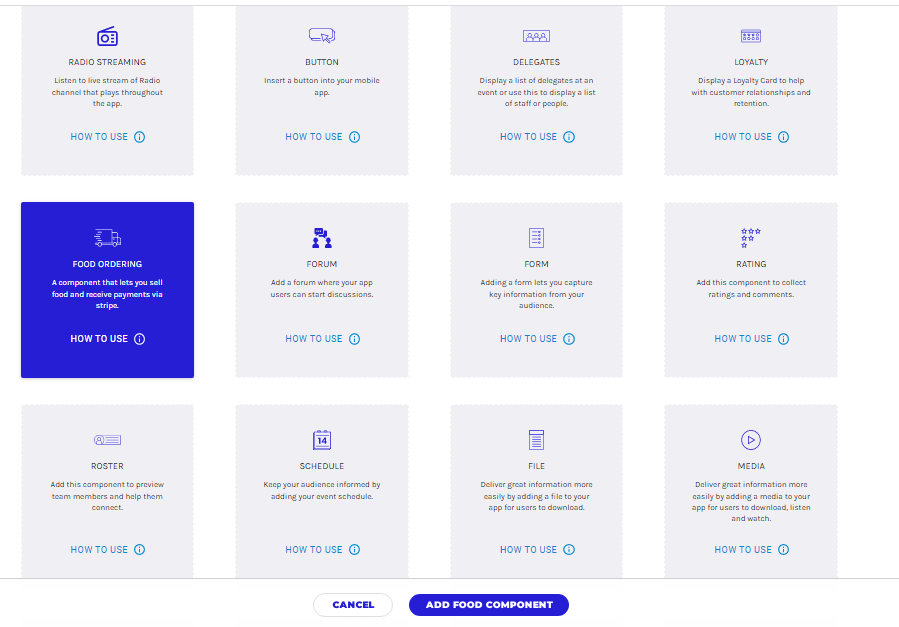Screen dimensions: 899x627
Task: Click How To Use under Forum
Action: point(314,339)
